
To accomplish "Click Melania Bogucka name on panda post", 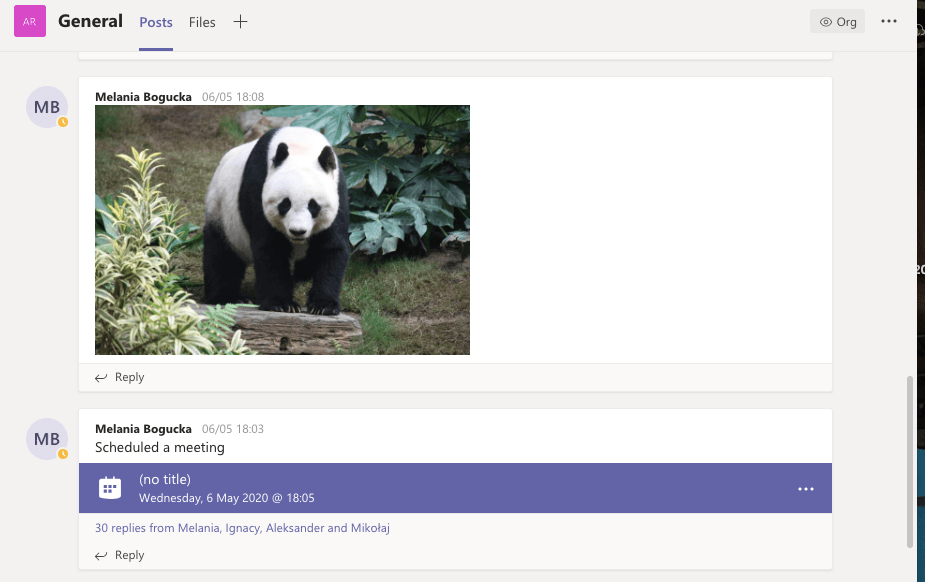I will click(143, 97).
